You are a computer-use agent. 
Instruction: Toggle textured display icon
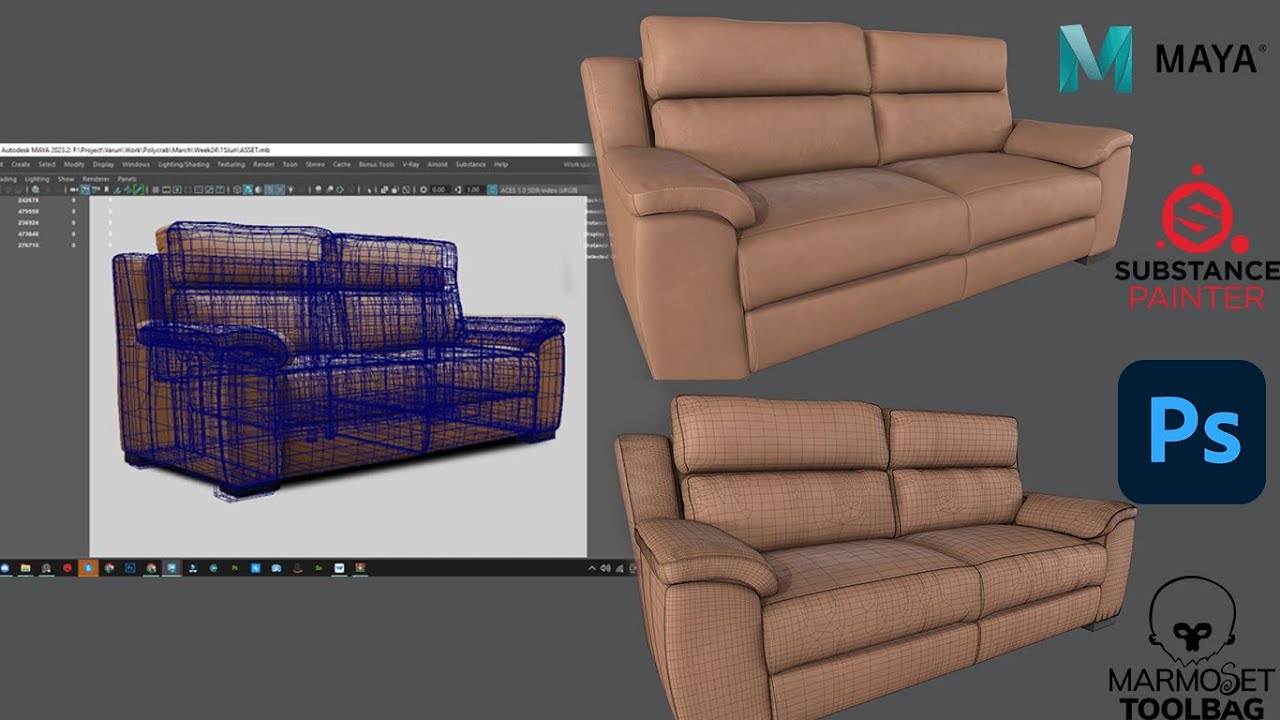(x=280, y=189)
